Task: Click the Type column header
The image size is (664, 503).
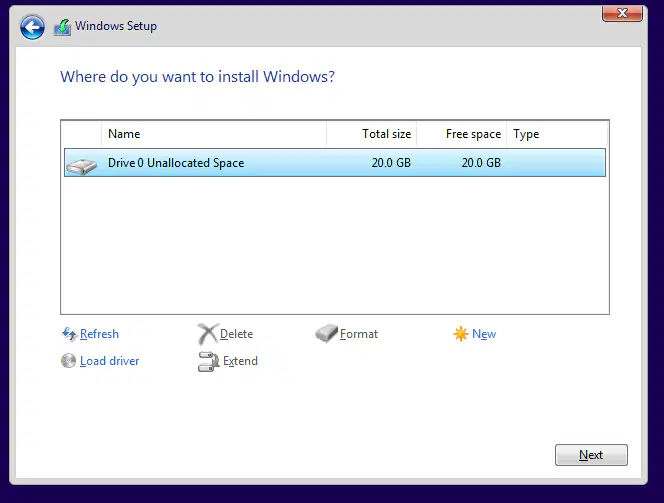Action: 557,134
